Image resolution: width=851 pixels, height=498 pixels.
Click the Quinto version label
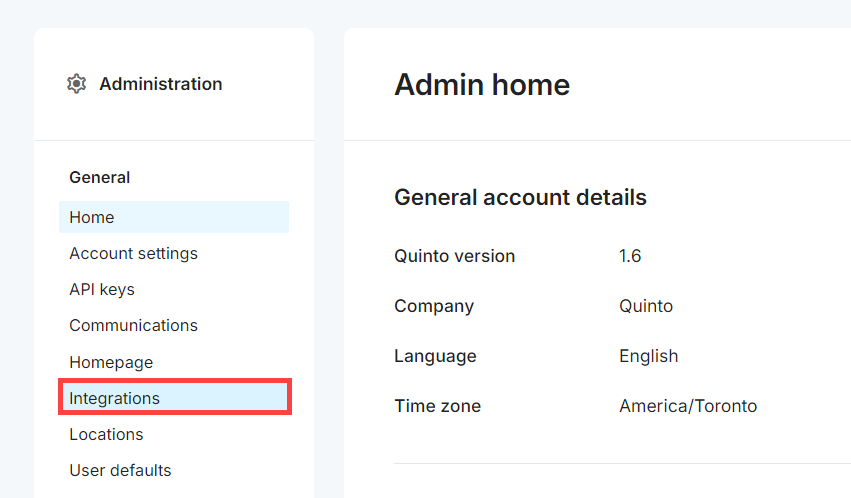coord(454,256)
